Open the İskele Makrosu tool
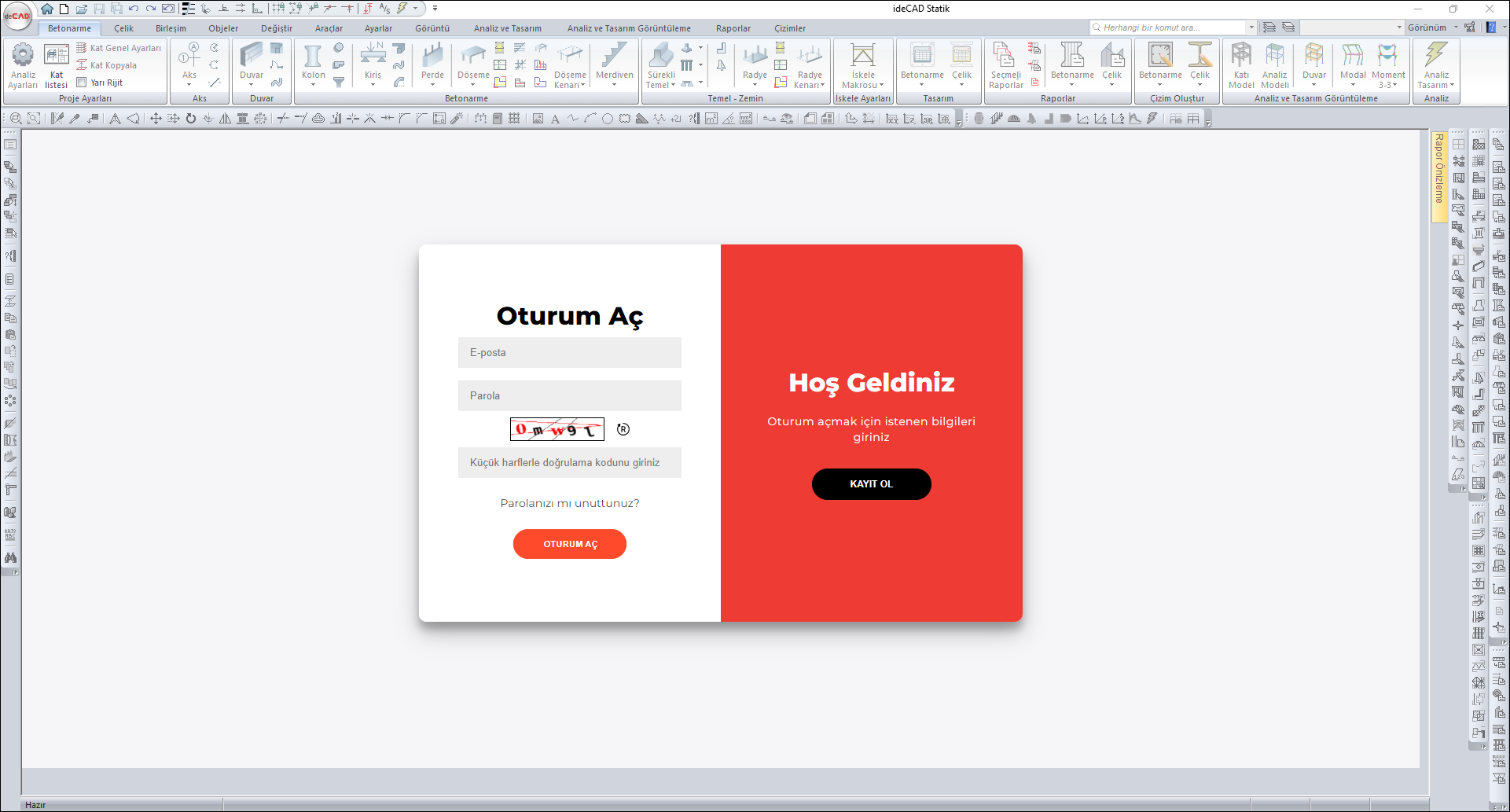 (x=862, y=57)
